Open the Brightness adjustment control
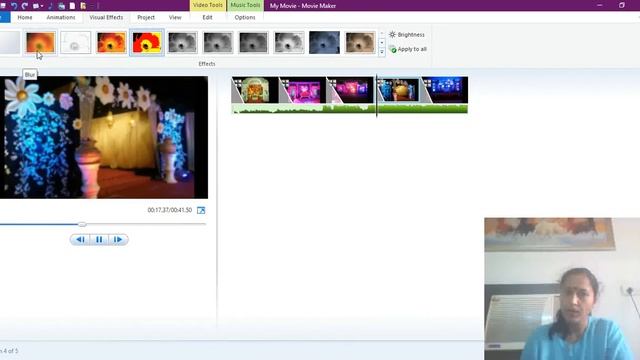Viewport: 640px width, 360px height. point(407,35)
